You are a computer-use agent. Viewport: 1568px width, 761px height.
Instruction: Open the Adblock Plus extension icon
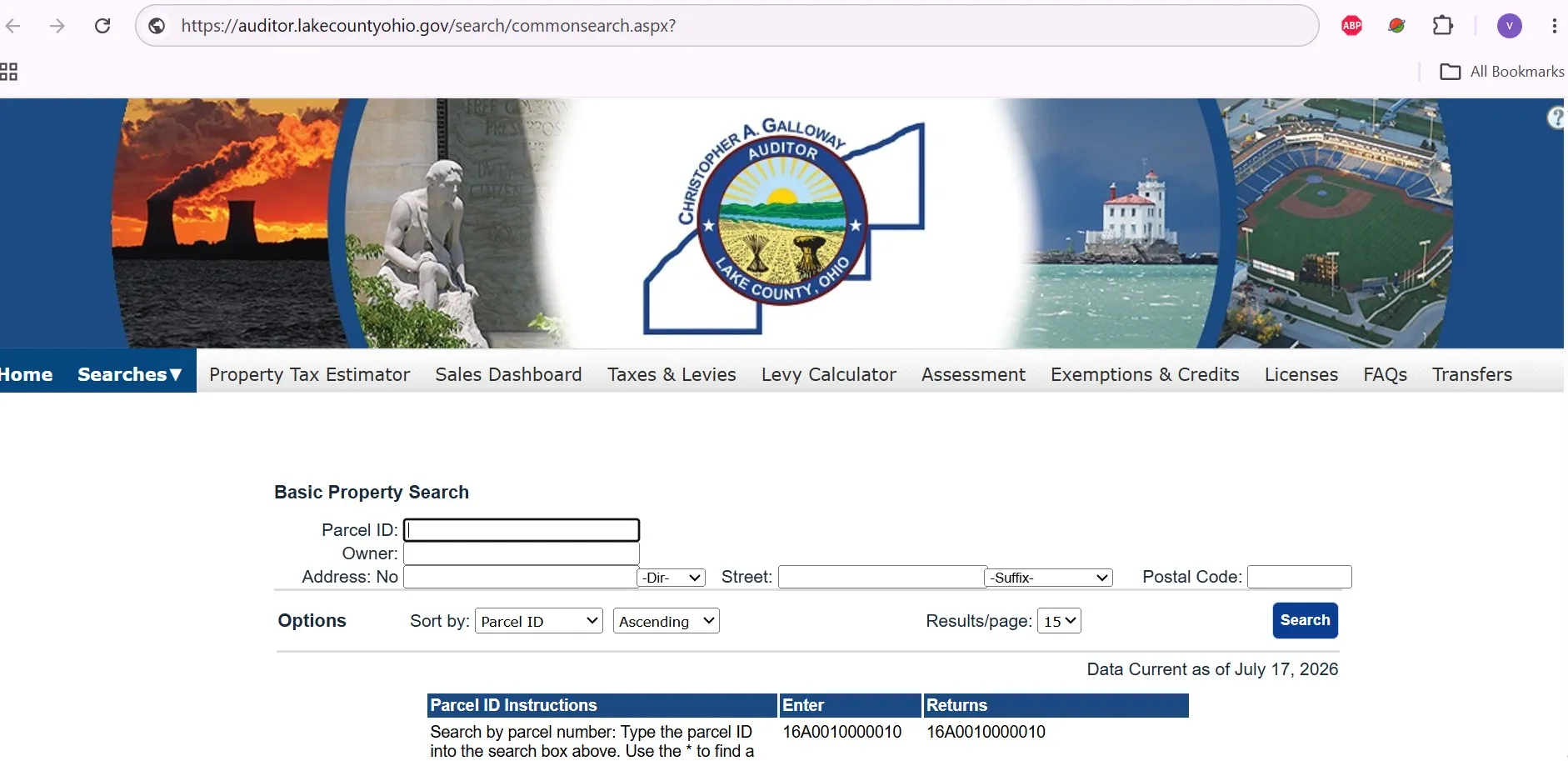tap(1351, 26)
